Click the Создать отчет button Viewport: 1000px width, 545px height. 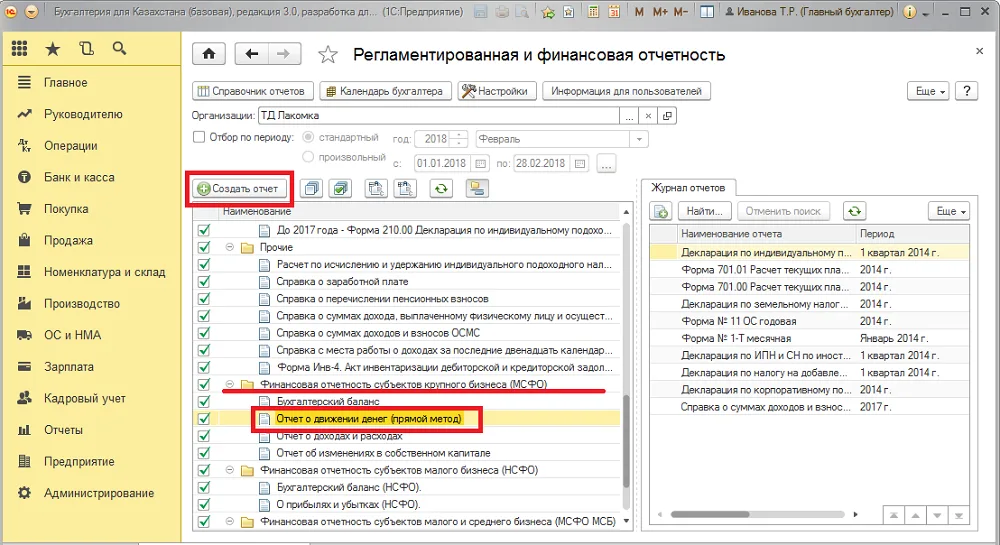pyautogui.click(x=239, y=189)
